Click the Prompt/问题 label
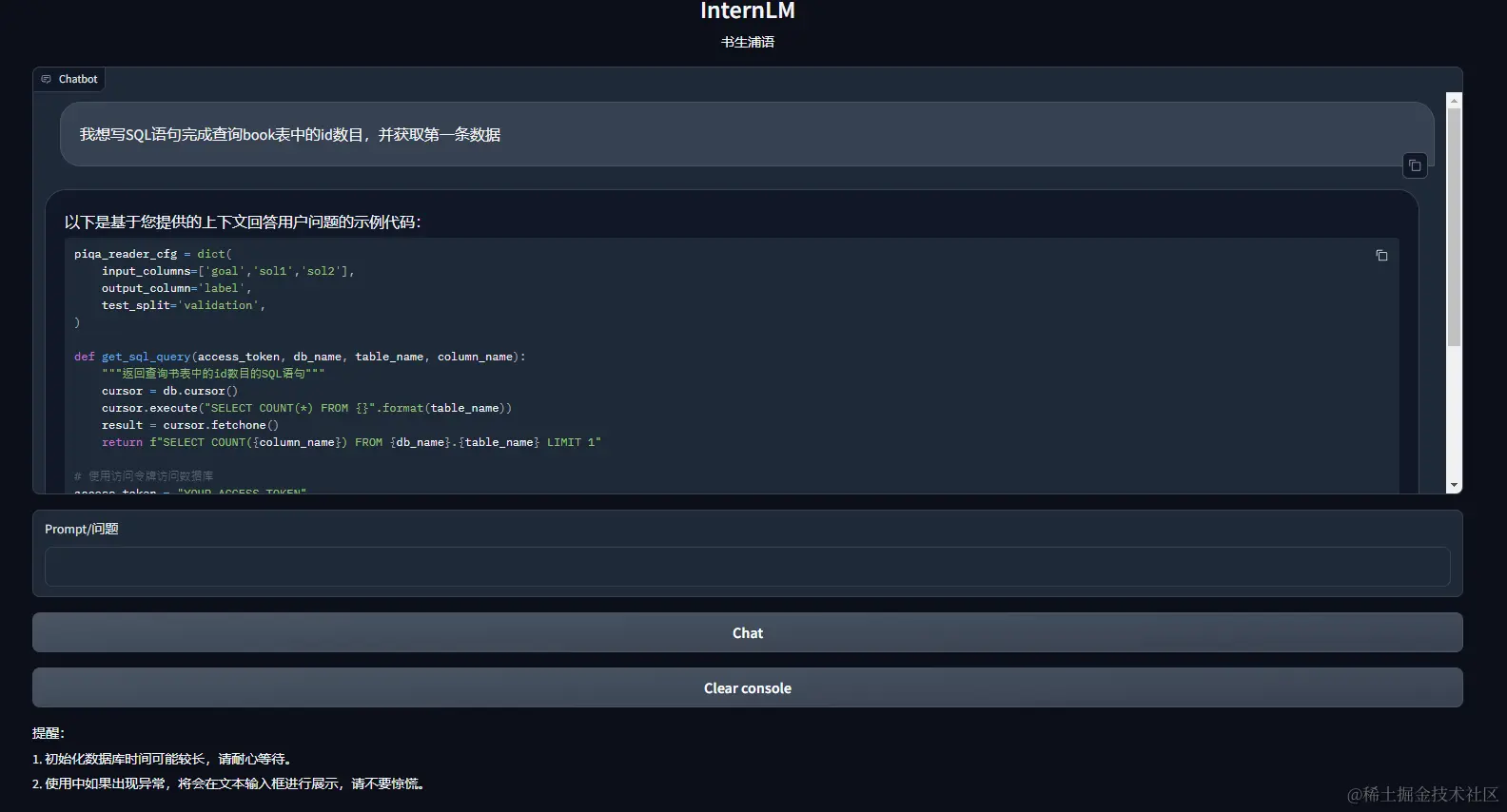Screen dimensions: 1507x812 82,529
